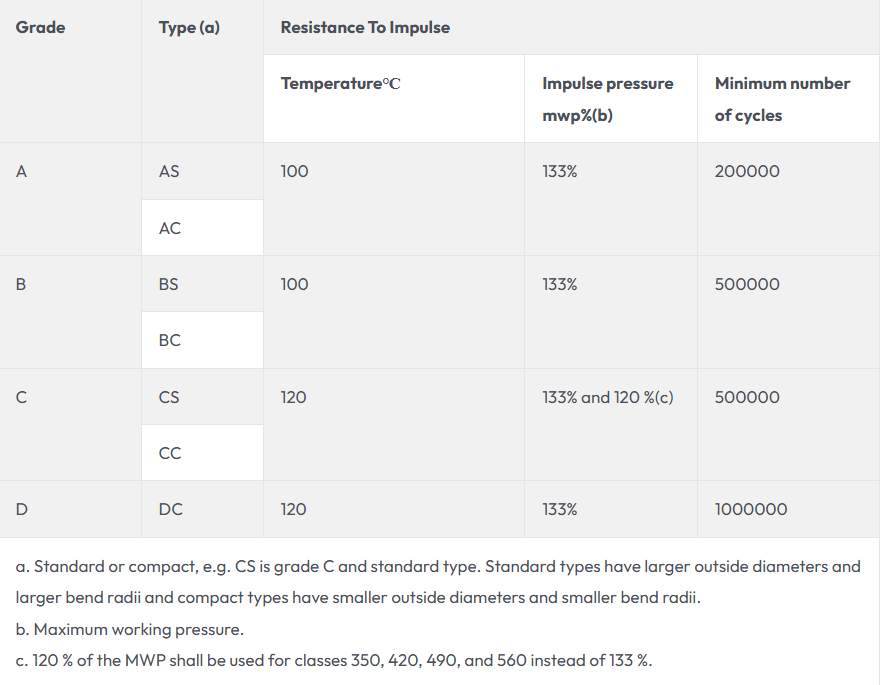Click the CC type cell
Viewport: 880px width, 685px height.
(170, 453)
